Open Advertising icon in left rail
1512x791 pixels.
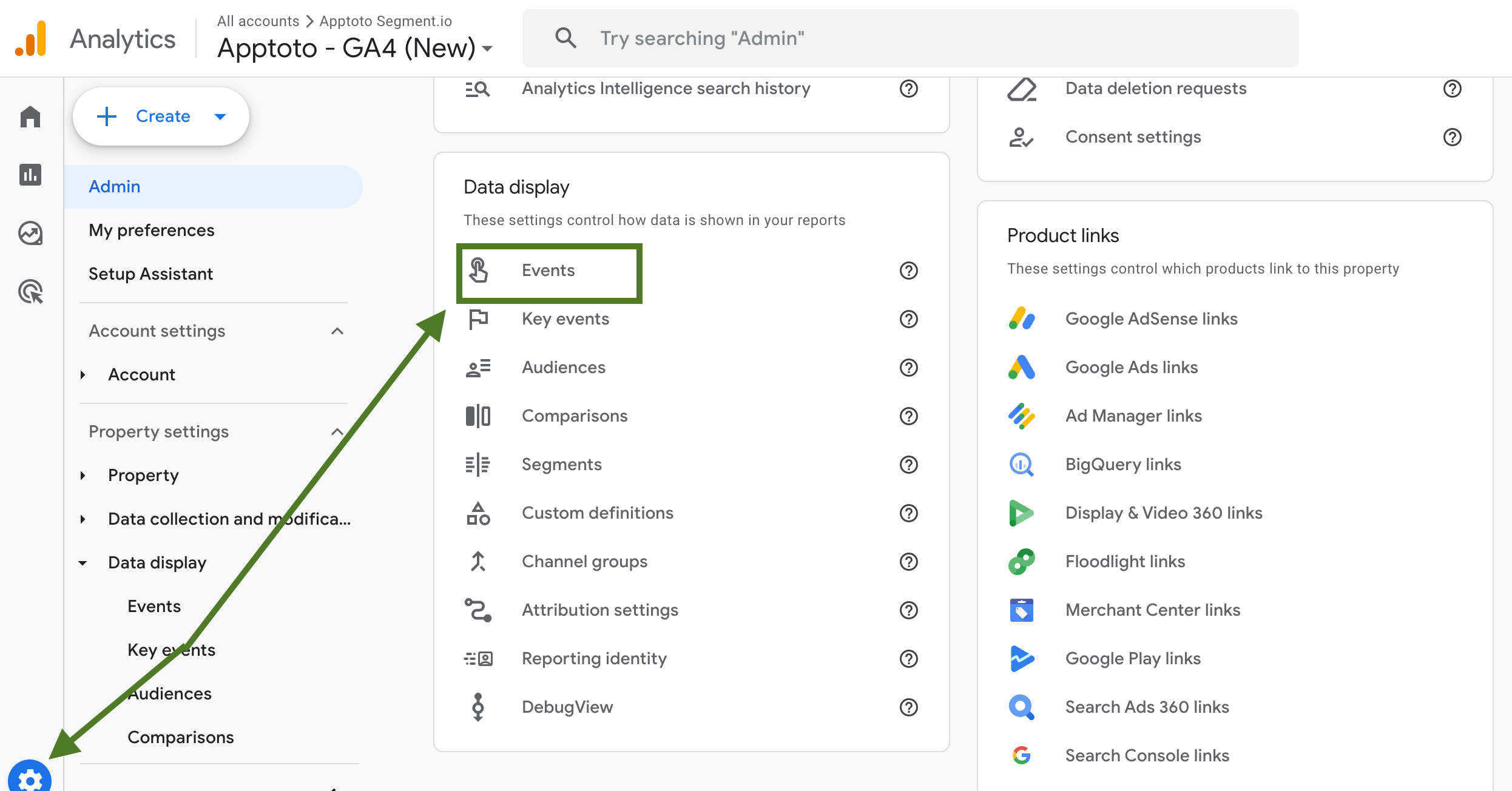tap(30, 291)
